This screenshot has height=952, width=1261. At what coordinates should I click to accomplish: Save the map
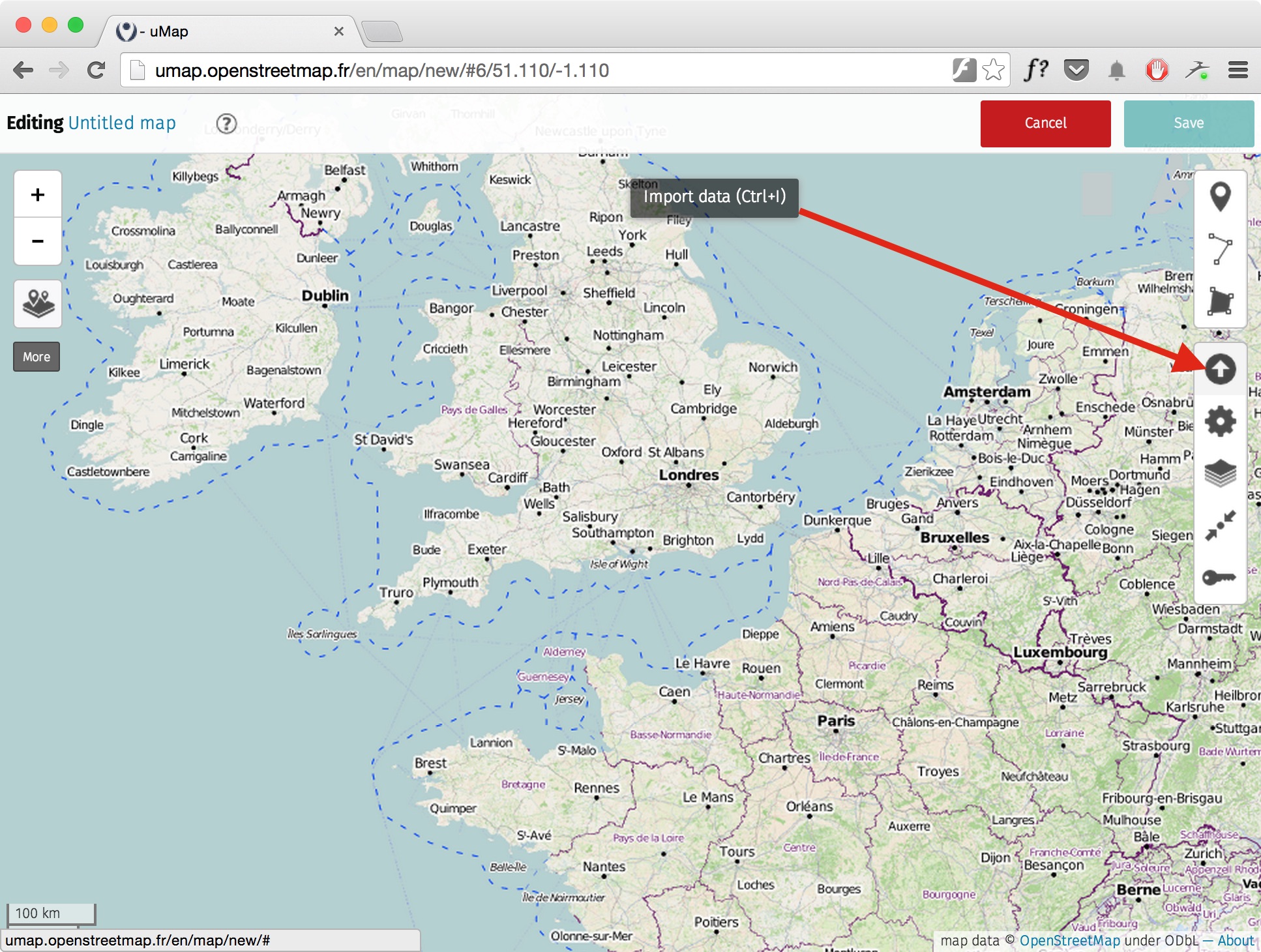pos(1189,123)
